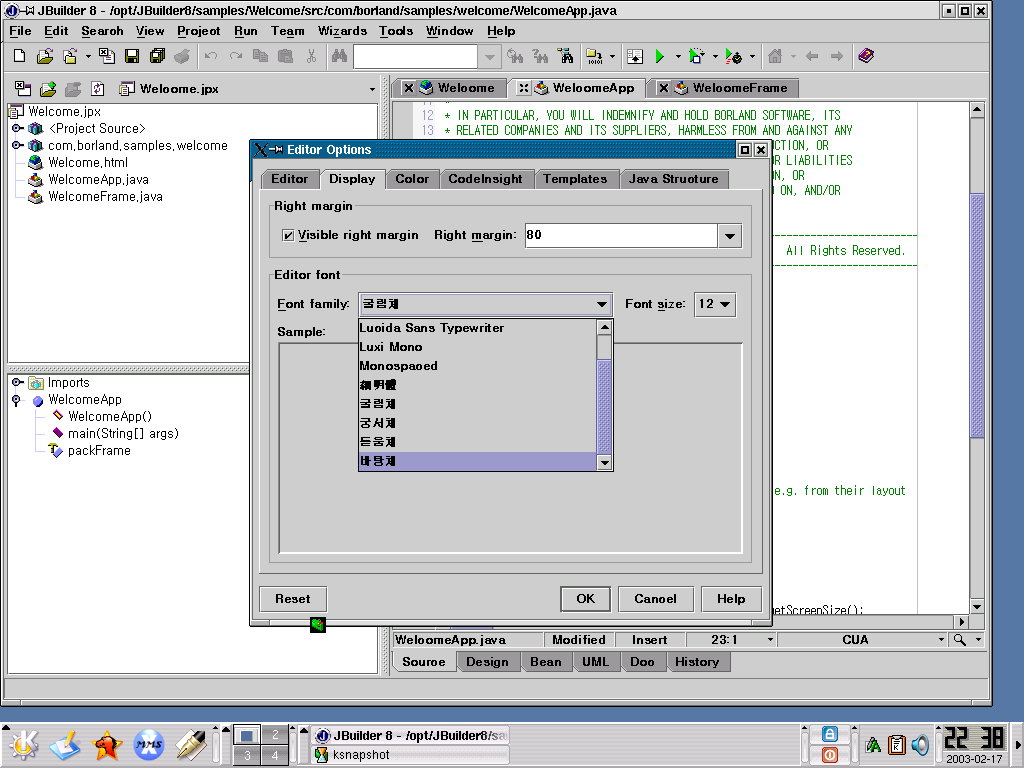Toggle the Visible right margin checkbox
Viewport: 1024px width, 768px height.
coord(288,235)
